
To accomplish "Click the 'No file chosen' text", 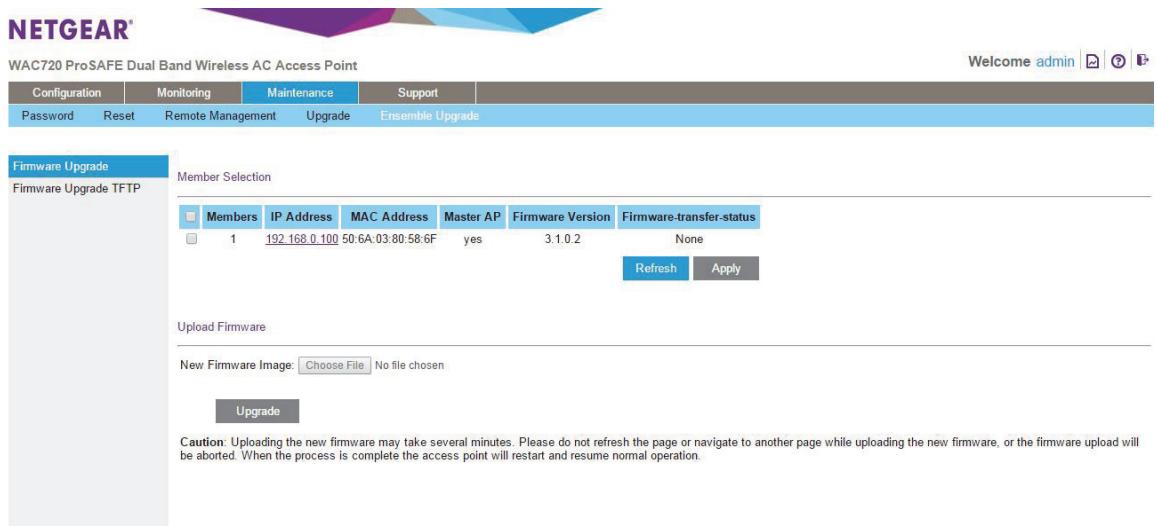I will coord(409,365).
